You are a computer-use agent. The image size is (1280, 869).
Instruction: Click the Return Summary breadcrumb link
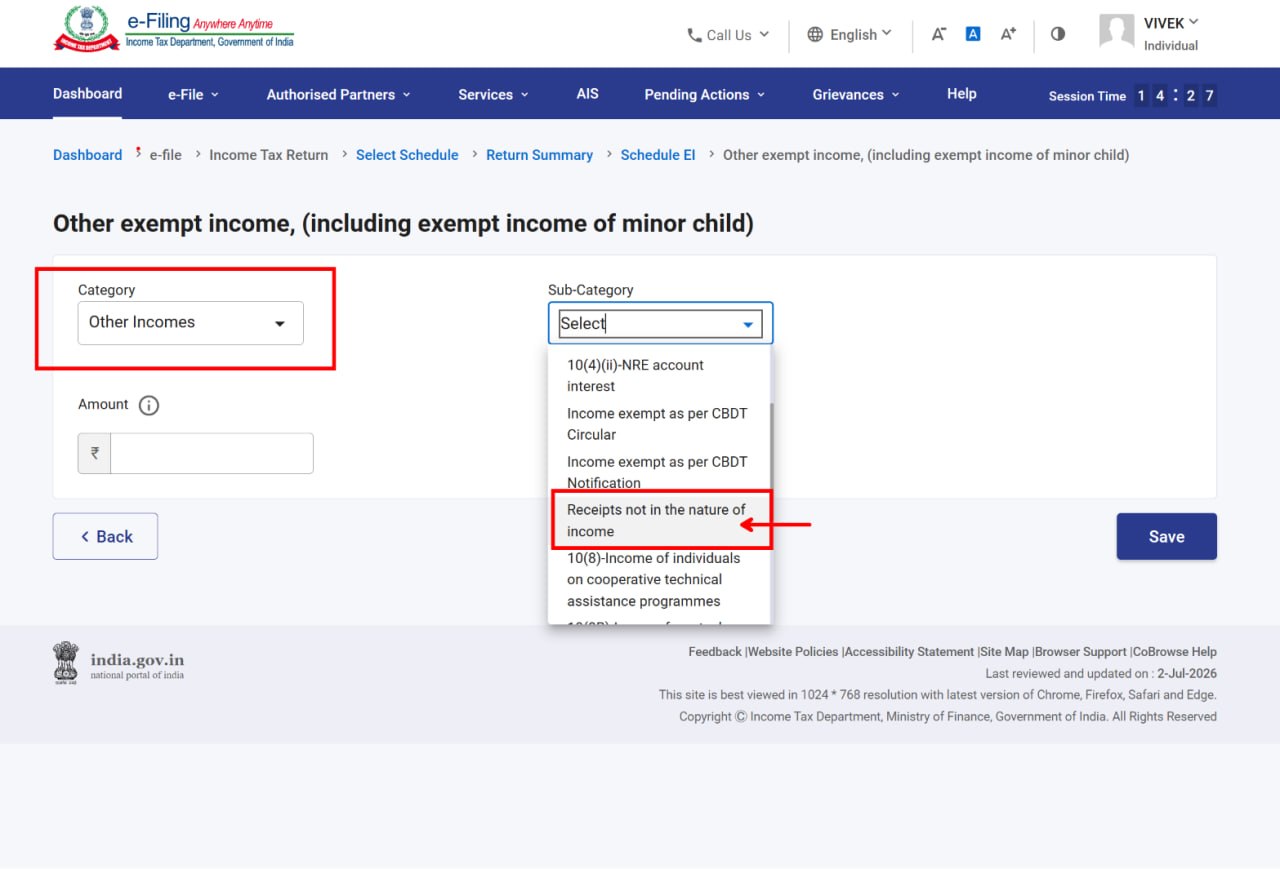(539, 155)
